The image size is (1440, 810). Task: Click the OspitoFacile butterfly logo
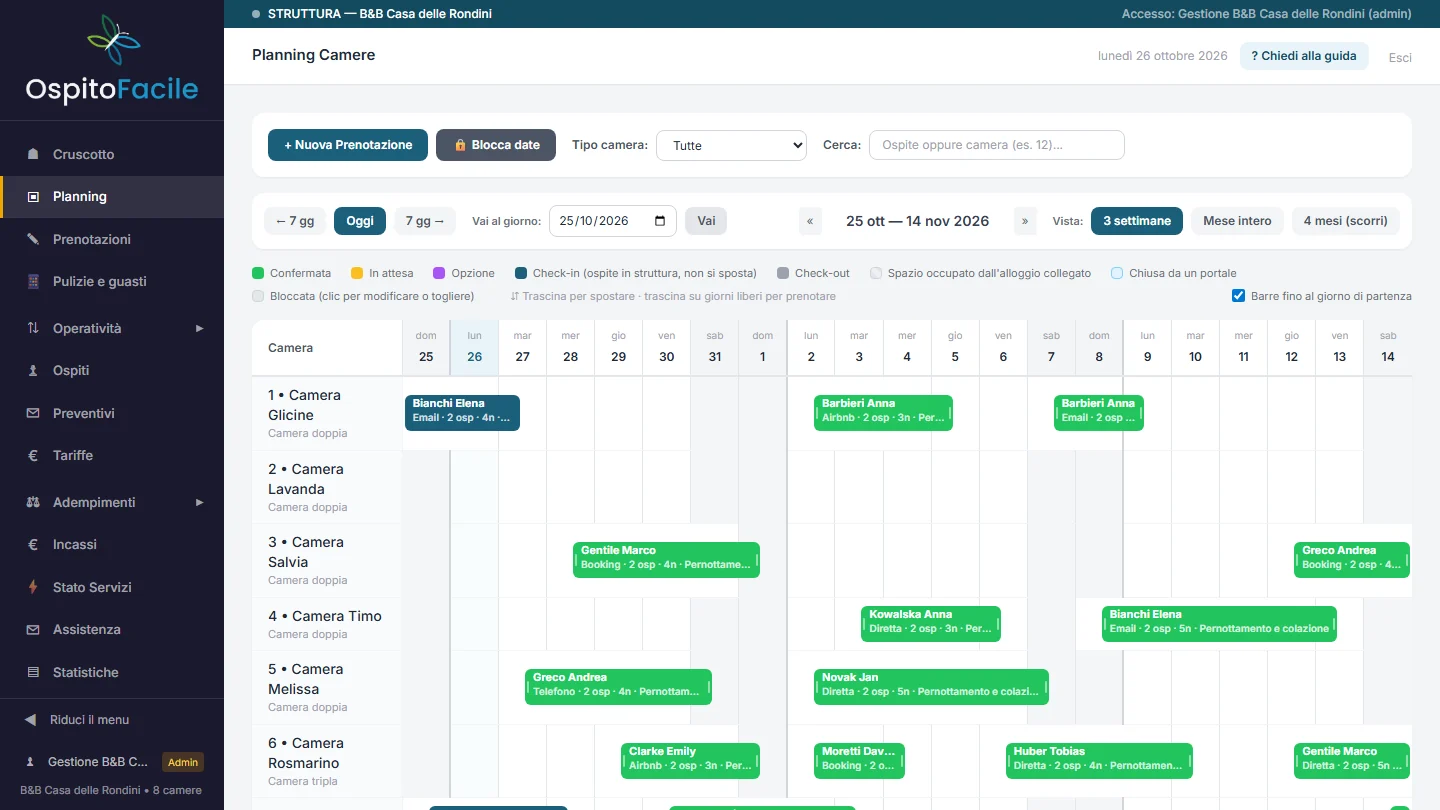(112, 39)
